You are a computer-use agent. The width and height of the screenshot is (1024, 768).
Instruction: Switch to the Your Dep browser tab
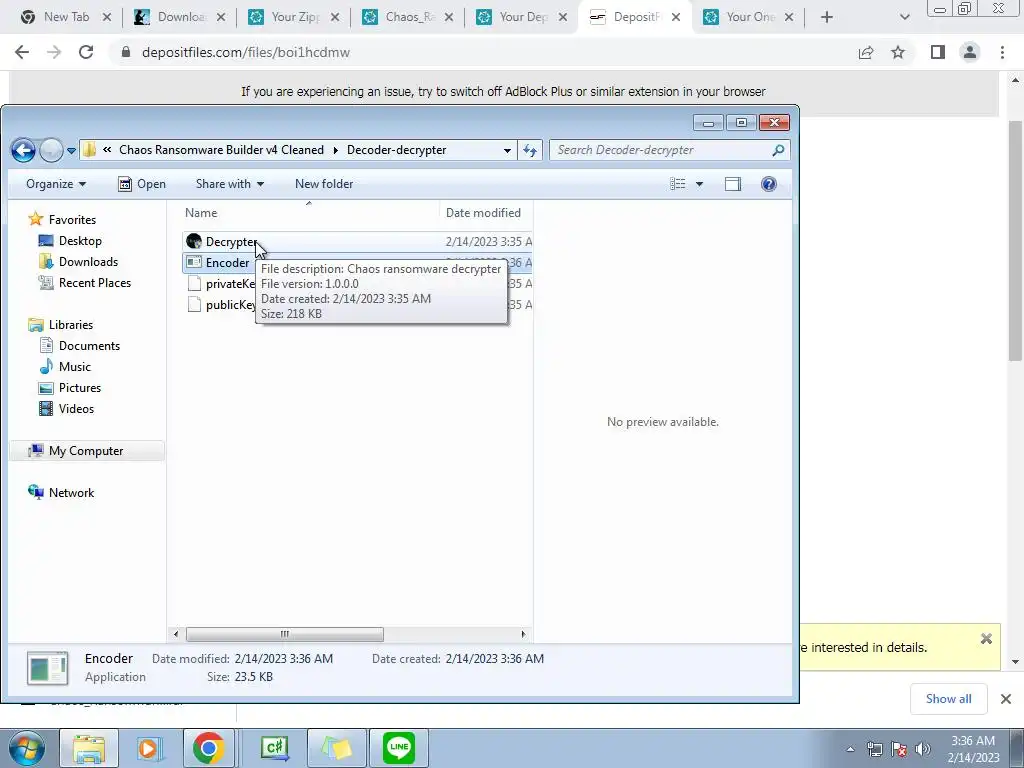[x=522, y=17]
